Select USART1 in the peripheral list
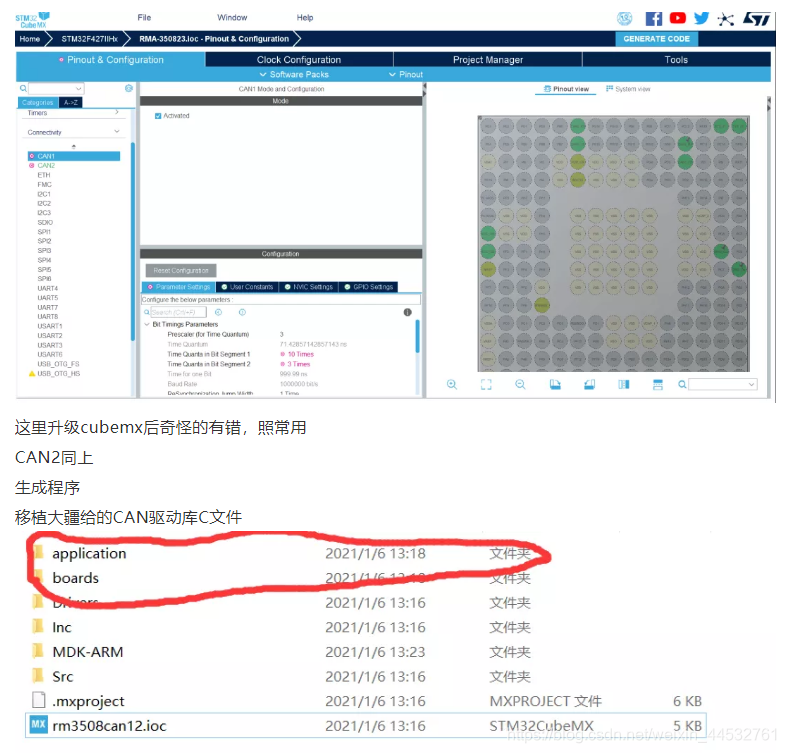 (50, 326)
